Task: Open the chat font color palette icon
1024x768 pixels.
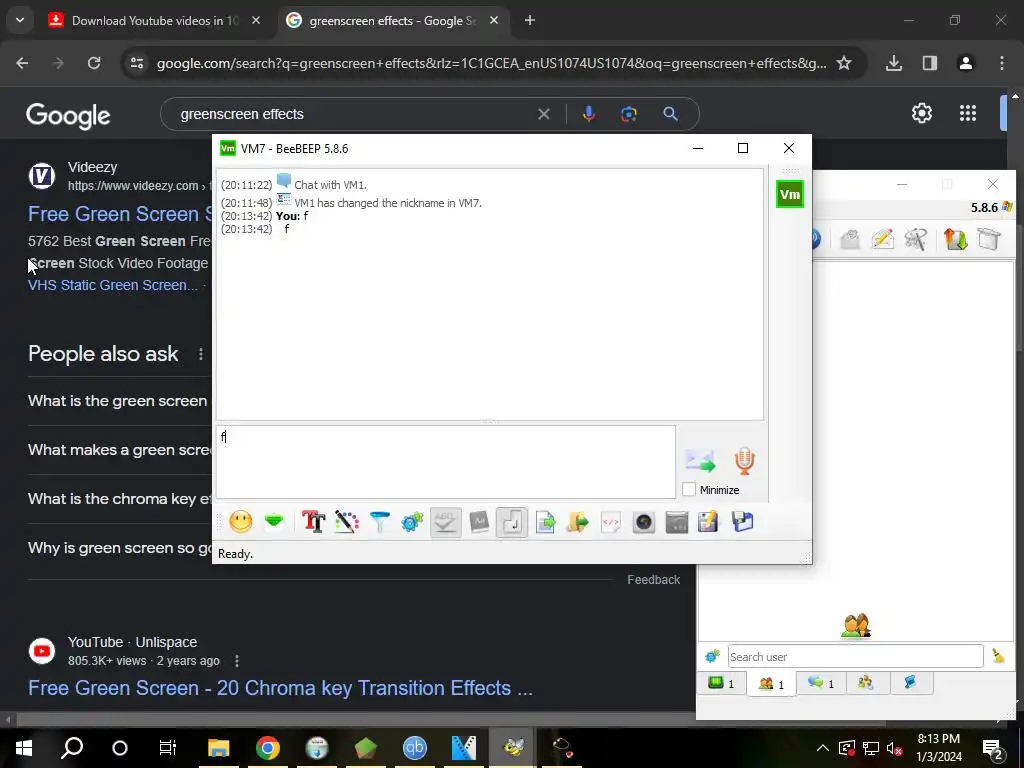Action: [x=347, y=522]
